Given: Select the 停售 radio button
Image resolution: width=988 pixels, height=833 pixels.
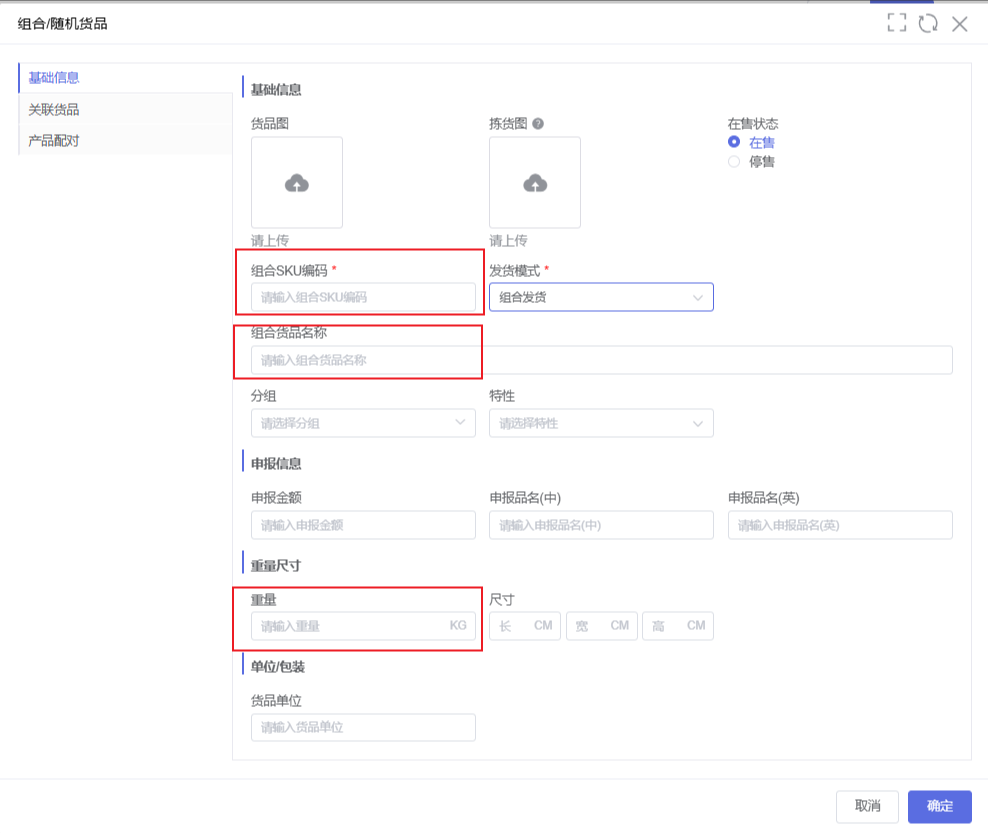Looking at the screenshot, I should [733, 161].
